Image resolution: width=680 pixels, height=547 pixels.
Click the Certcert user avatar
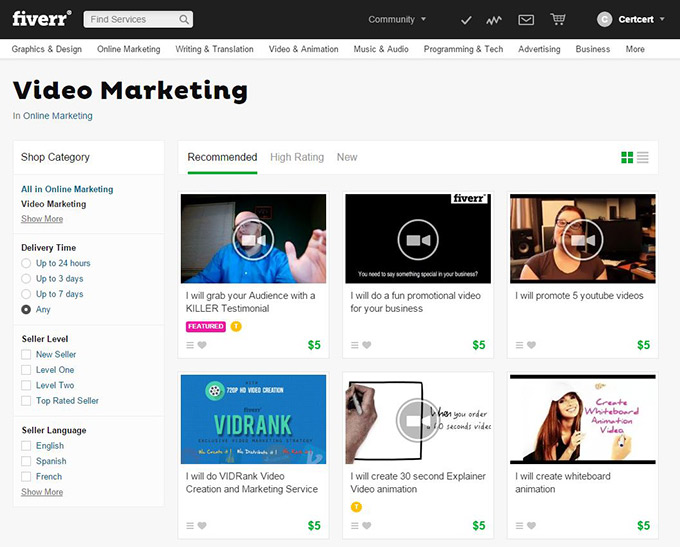pos(604,19)
